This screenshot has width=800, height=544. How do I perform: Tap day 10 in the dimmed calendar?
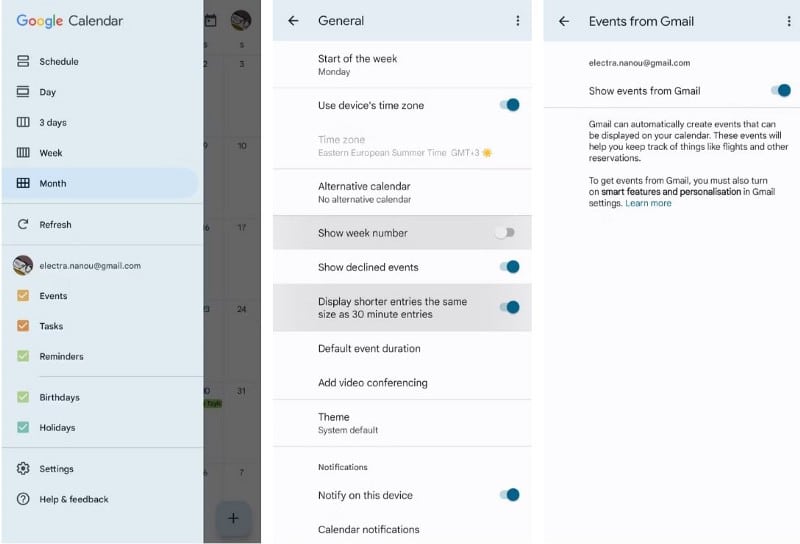[241, 146]
